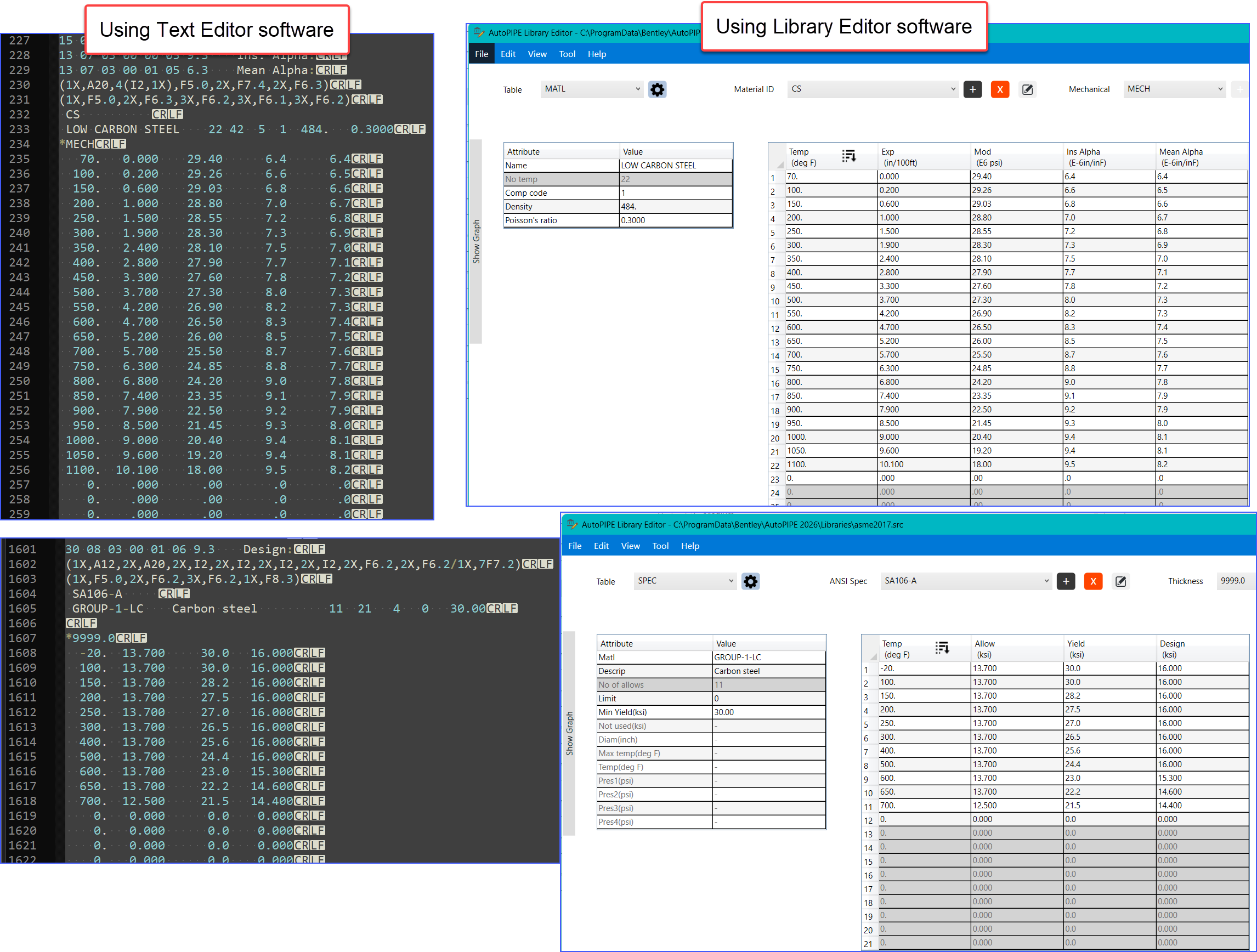The image size is (1257, 952).
Task: Select all cells corner in SPEC data grid
Action: pyautogui.click(x=869, y=649)
